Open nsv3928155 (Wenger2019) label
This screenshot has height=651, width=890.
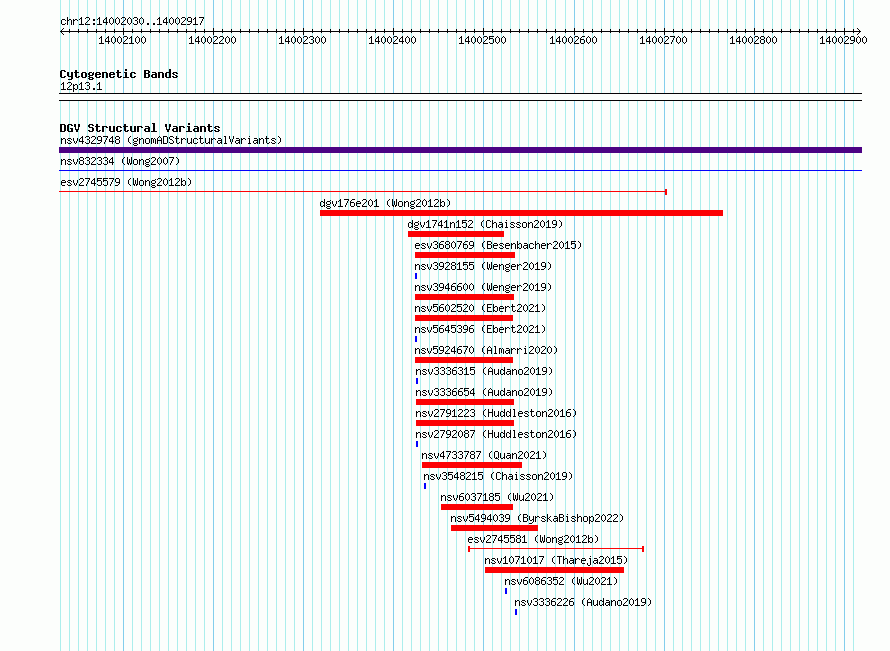pos(483,266)
